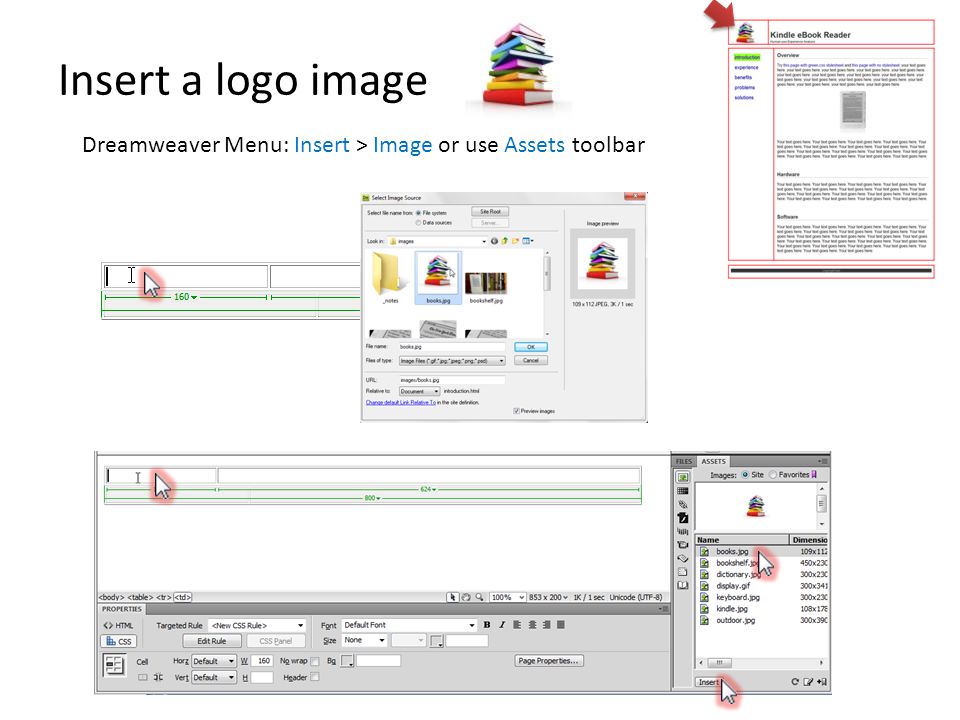Select the <td> tag in tag selector
960x720 pixels.
(182, 597)
